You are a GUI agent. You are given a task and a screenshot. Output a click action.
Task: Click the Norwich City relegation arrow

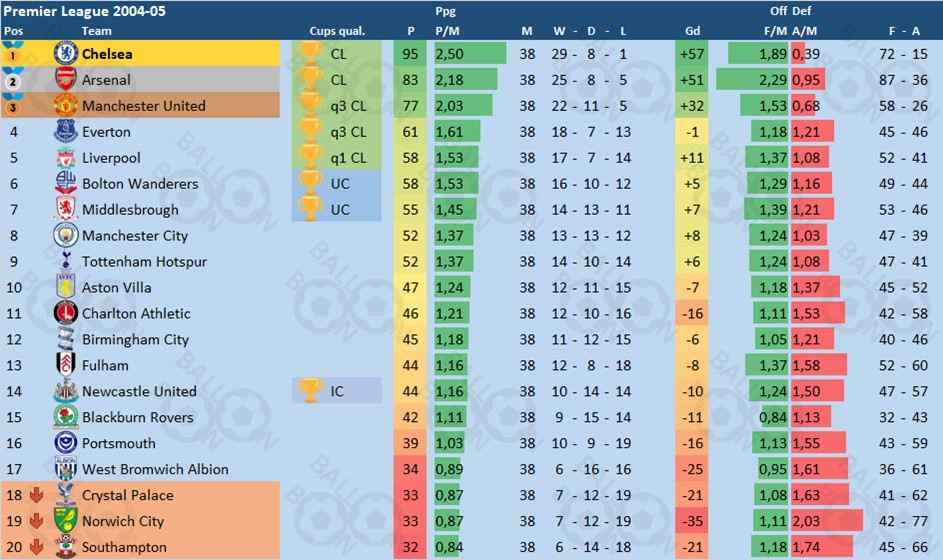click(x=37, y=521)
